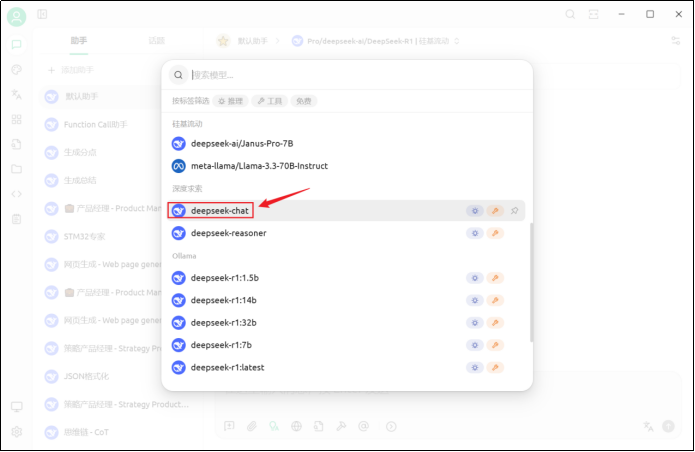Click reasoning tag on deepseek-r1:1.5b row
Image resolution: width=695 pixels, height=452 pixels.
pyautogui.click(x=475, y=278)
